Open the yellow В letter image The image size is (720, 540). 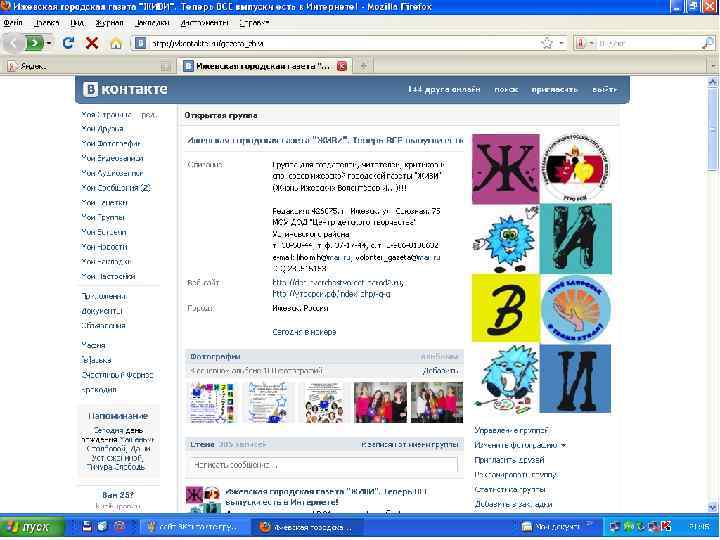(x=506, y=308)
